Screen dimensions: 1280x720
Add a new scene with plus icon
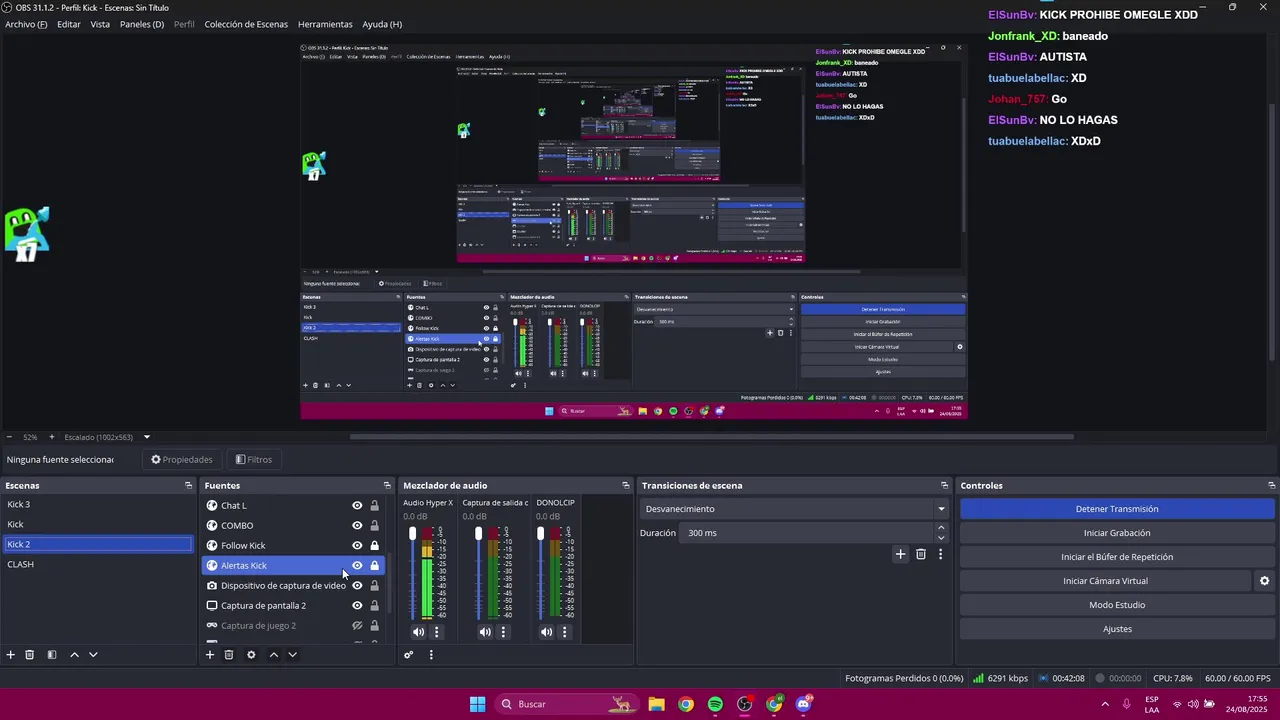pos(11,655)
